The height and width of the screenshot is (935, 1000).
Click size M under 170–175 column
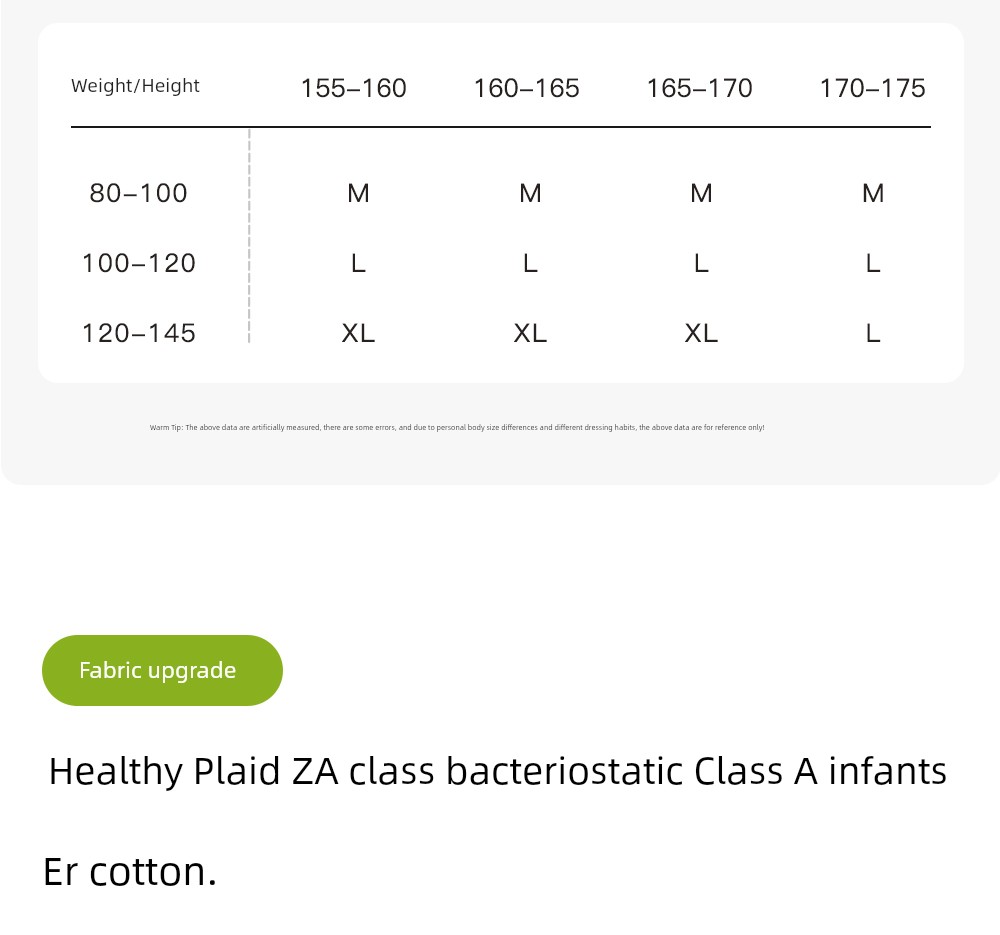873,193
